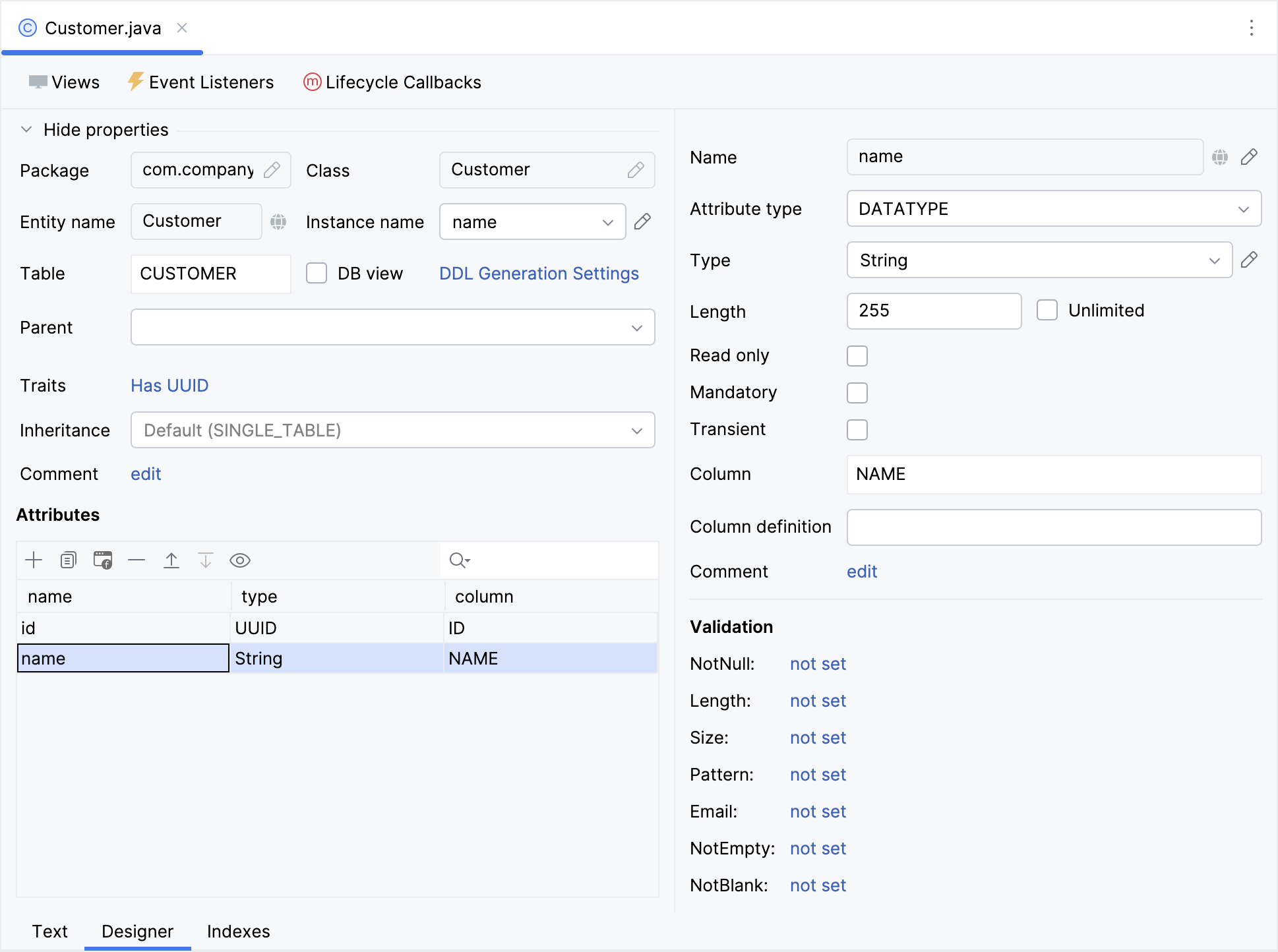
Task: Check the Unlimited length checkbox
Action: coord(1047,310)
